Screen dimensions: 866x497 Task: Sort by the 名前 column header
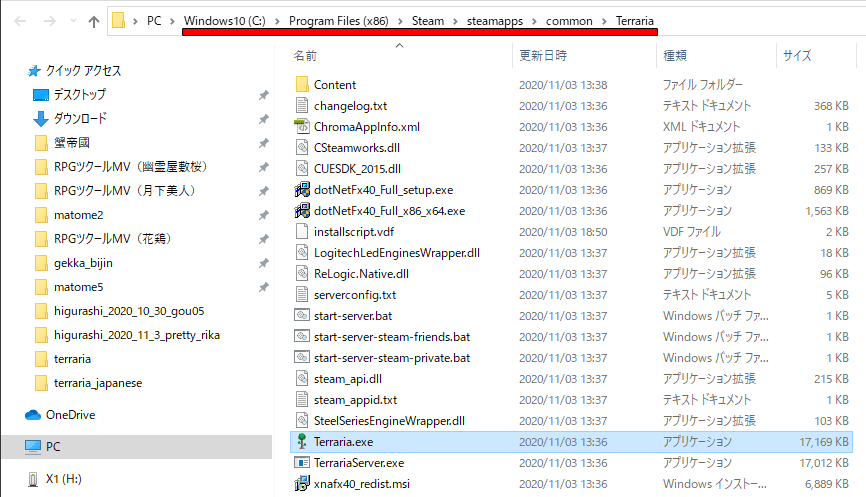(x=305, y=55)
